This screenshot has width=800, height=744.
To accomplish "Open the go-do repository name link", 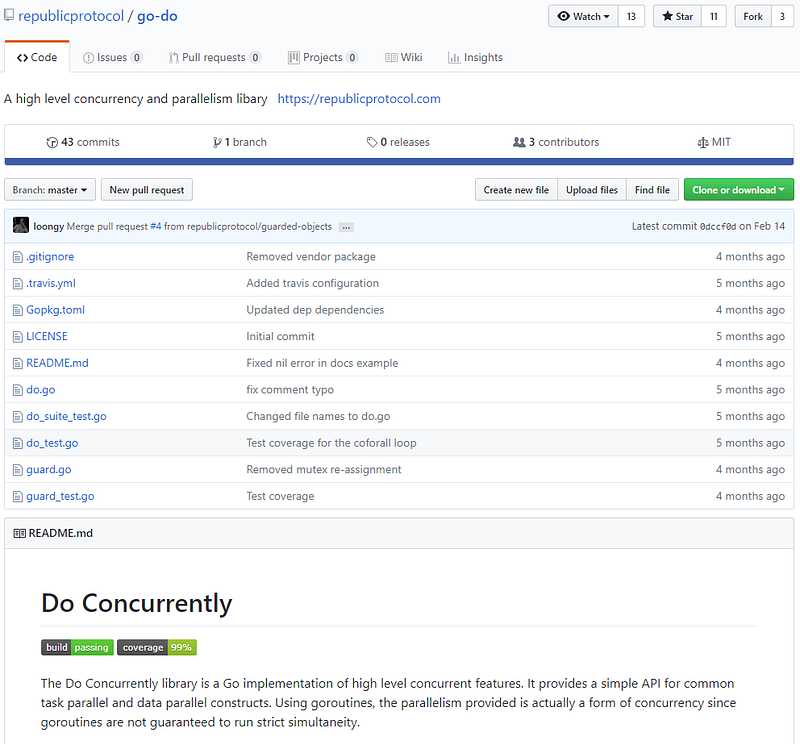I will (157, 16).
